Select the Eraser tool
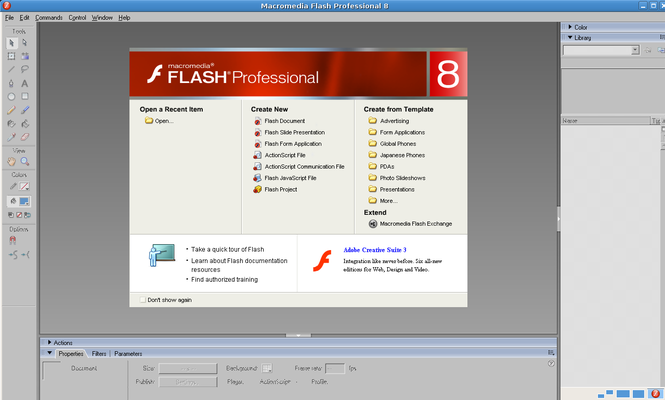The height and width of the screenshot is (400, 665). pos(25,136)
